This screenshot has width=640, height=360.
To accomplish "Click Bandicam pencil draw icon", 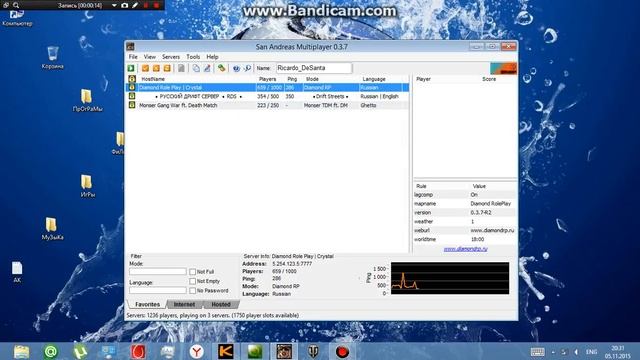I will (135, 5).
